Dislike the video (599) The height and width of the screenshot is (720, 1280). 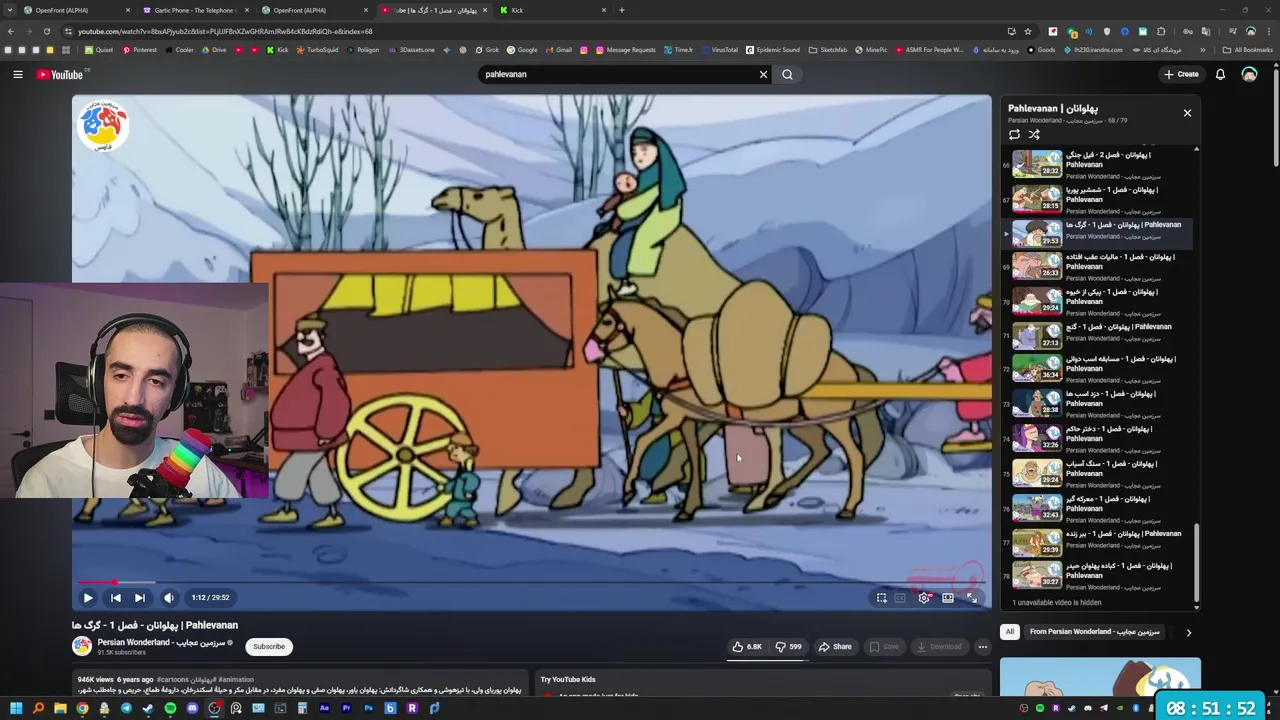tap(789, 647)
